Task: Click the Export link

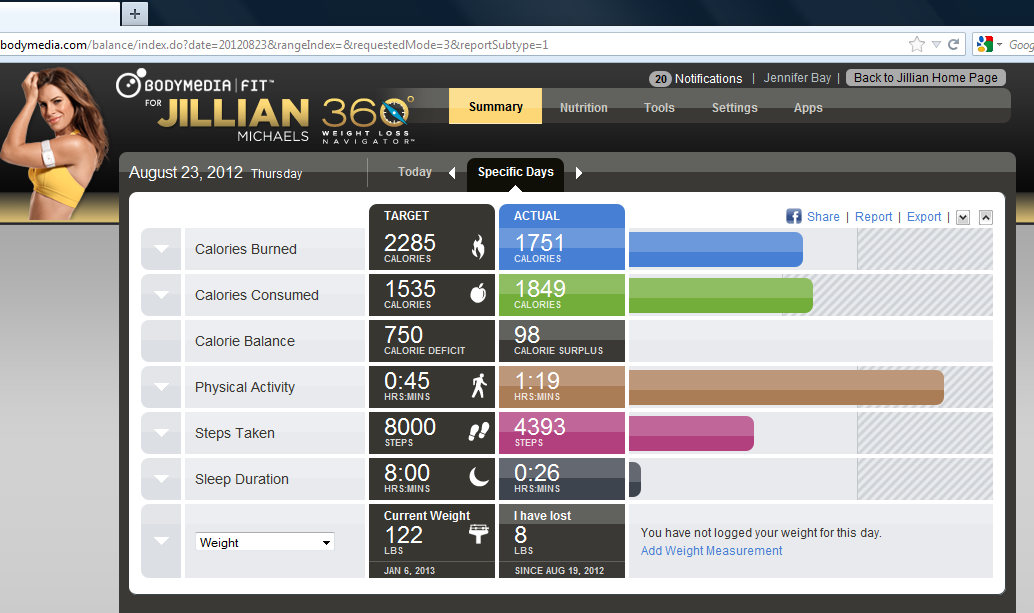Action: tap(924, 217)
